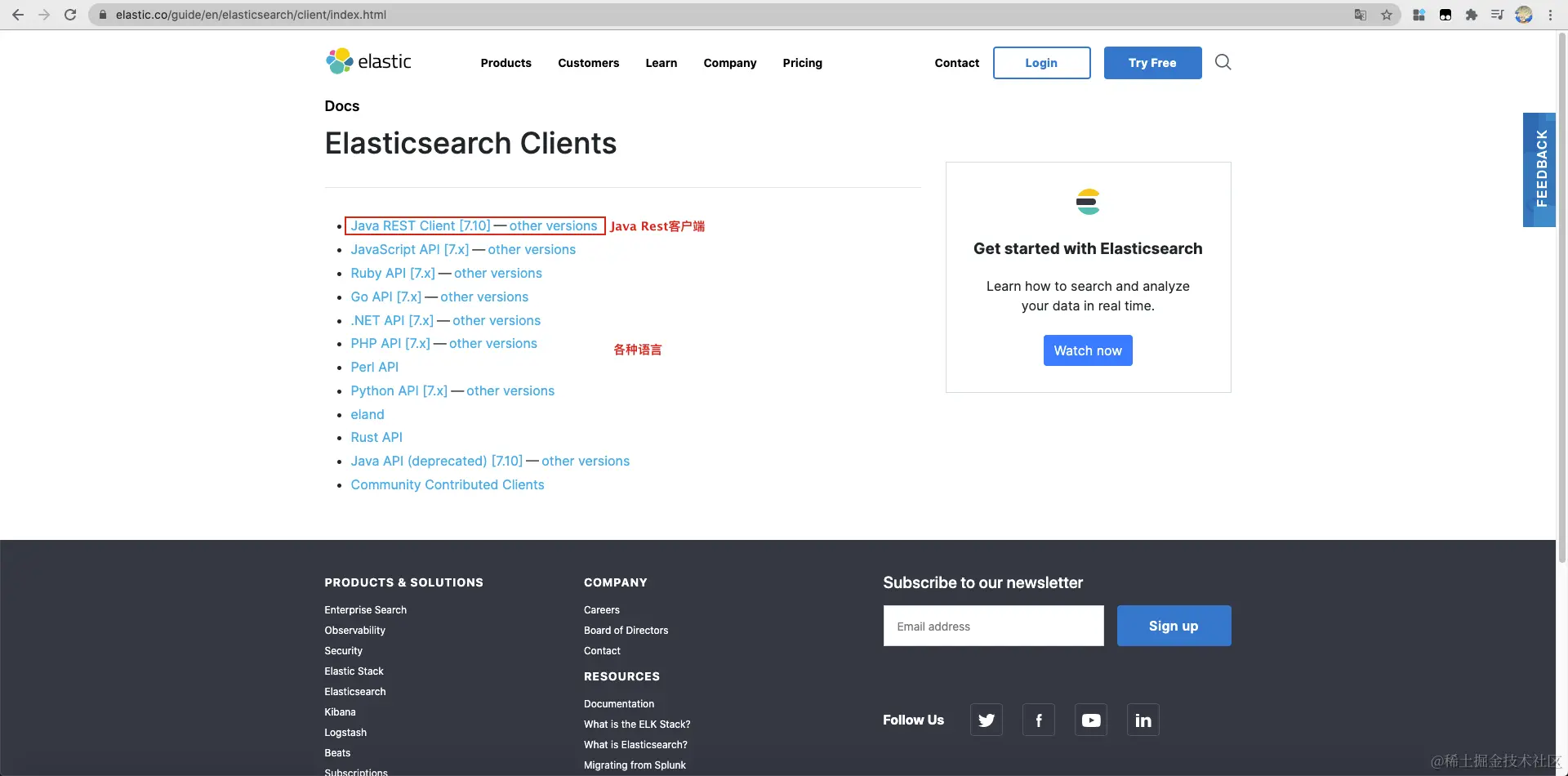Open Documentation footer link
1568x776 pixels.
pos(619,704)
